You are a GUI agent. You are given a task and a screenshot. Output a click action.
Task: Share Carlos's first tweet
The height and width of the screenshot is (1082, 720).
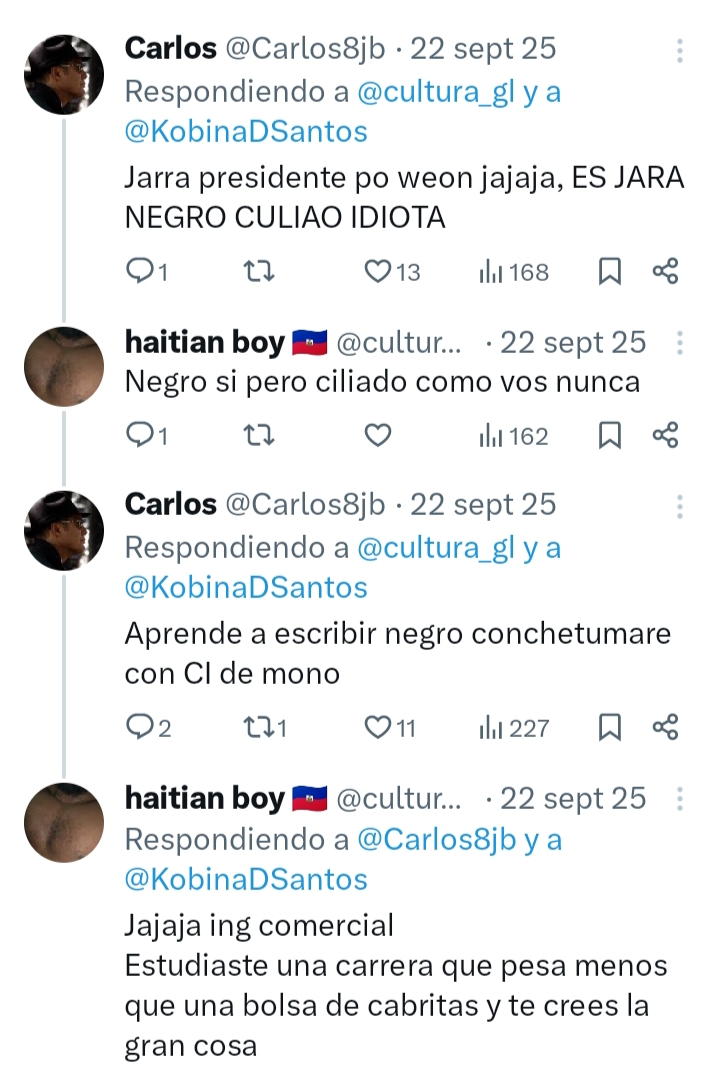click(x=665, y=271)
